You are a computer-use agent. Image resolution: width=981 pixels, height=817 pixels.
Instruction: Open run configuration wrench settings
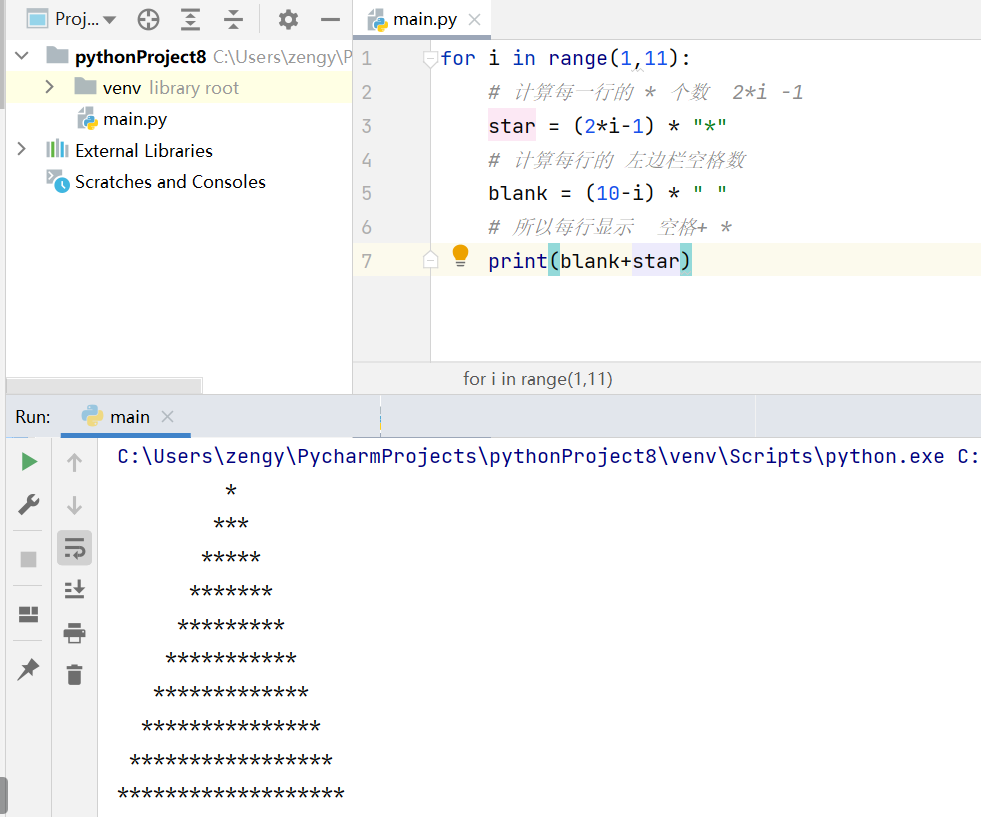tap(29, 504)
